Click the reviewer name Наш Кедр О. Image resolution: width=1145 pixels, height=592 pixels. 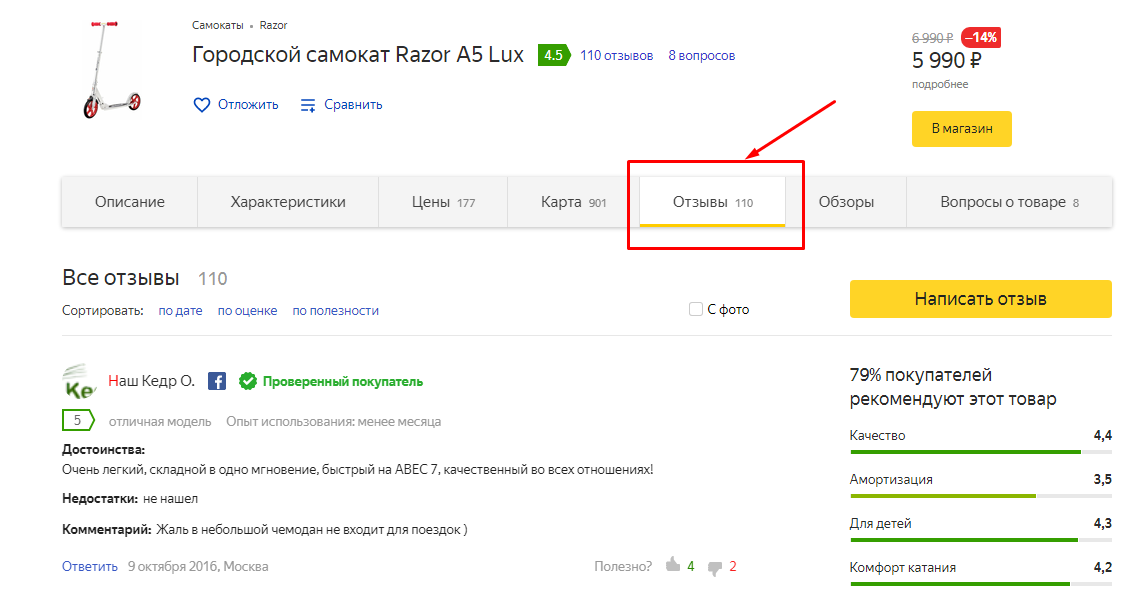coord(151,381)
